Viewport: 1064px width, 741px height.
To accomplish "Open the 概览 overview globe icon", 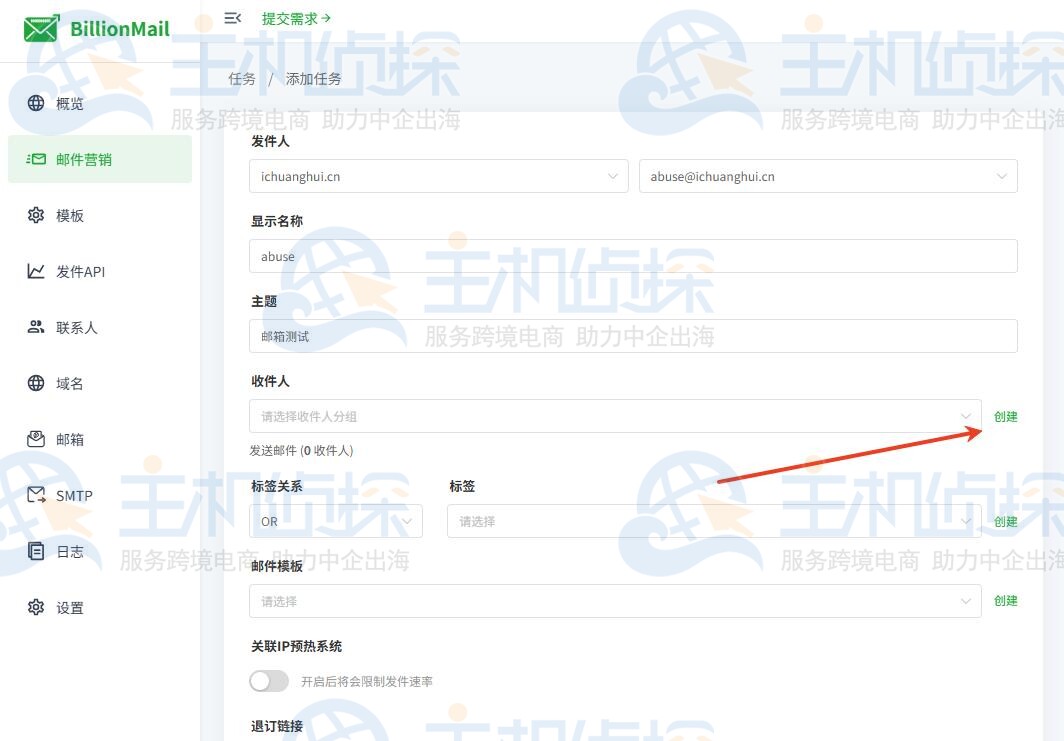I will tap(36, 103).
